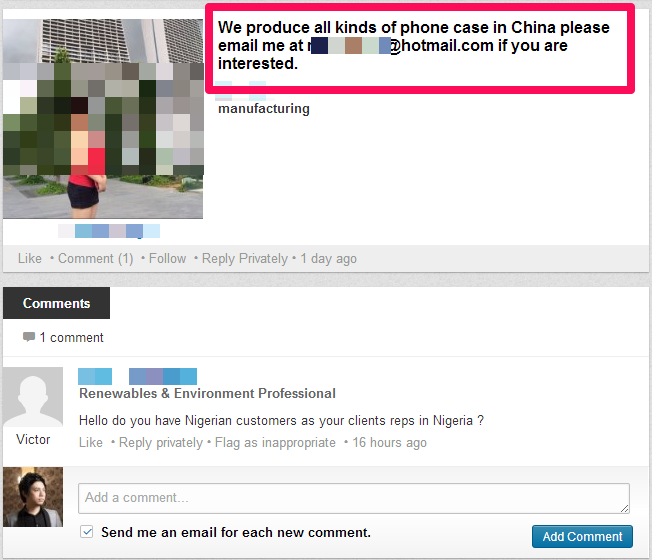Open the phone case post title
The image size is (652, 560).
[x=413, y=45]
